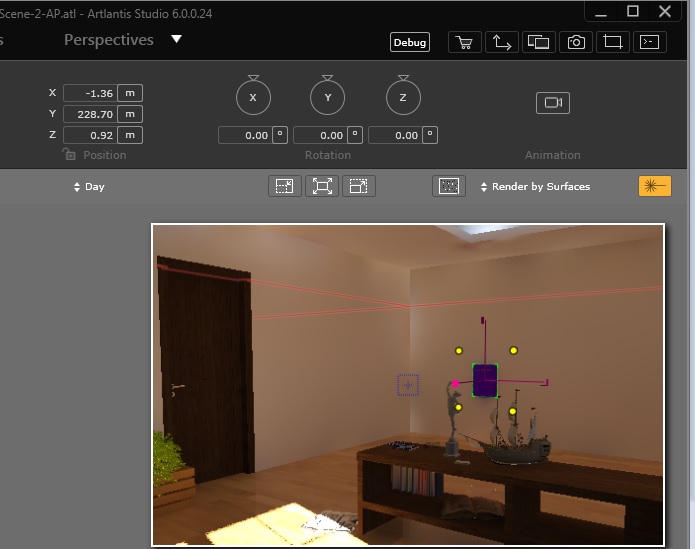Select the crop frame icon

click(x=613, y=43)
